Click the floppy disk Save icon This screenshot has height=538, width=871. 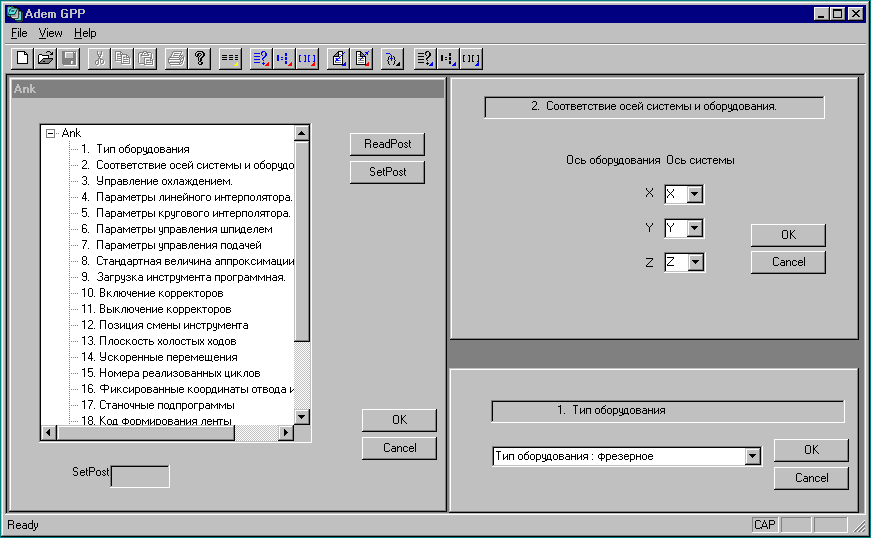pyautogui.click(x=69, y=58)
